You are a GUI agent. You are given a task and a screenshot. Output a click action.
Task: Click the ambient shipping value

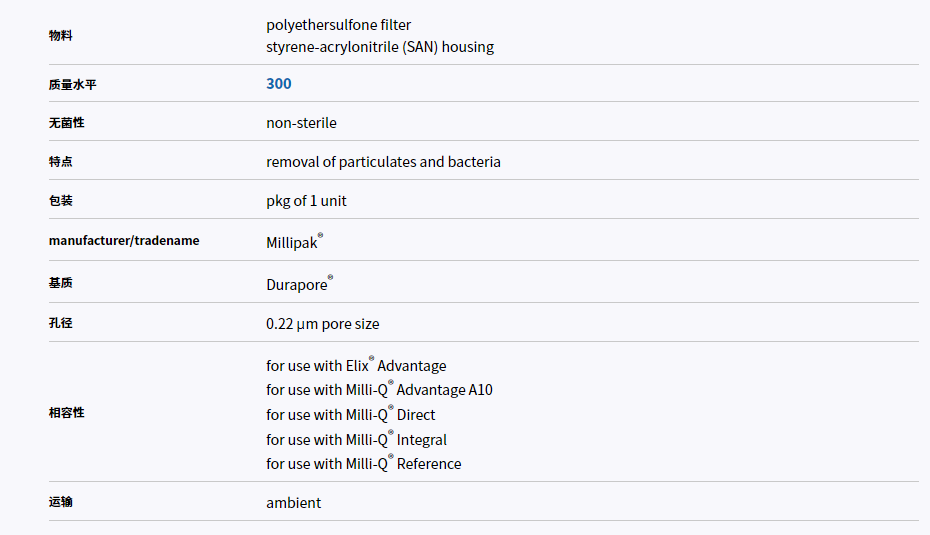[x=294, y=503]
